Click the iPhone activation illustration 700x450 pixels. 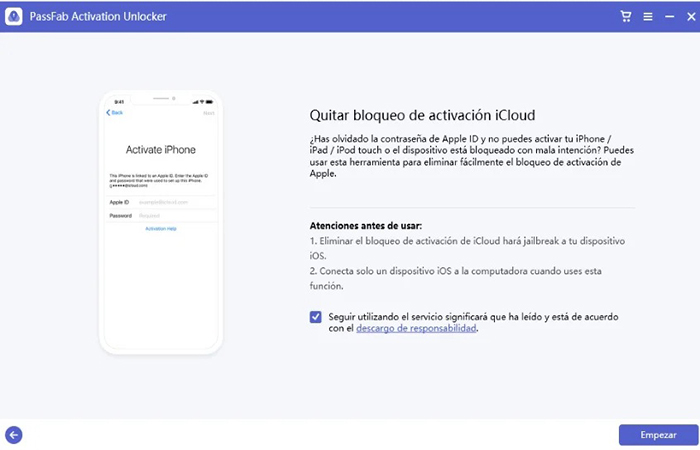[x=161, y=223]
